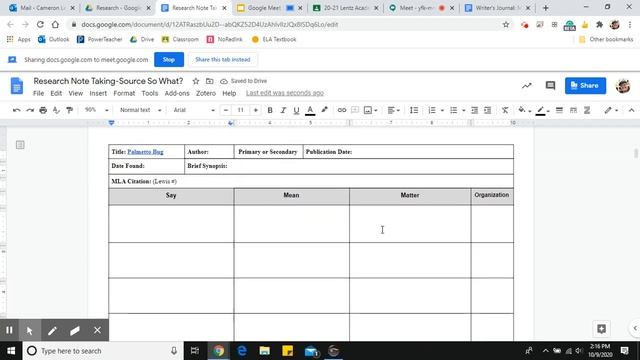Viewport: 640px width, 360px height.
Task: Pause the screen recording
Action: (9, 330)
